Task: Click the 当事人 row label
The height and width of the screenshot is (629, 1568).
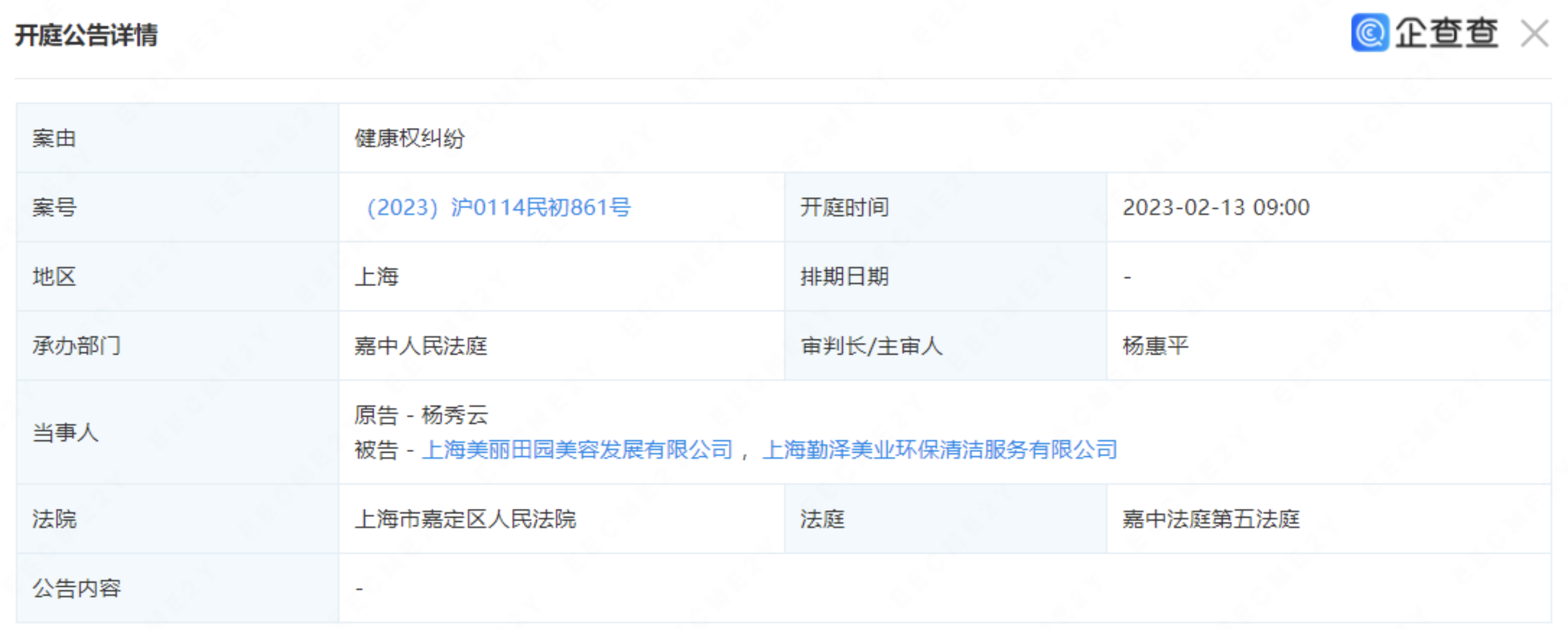Action: [x=65, y=433]
